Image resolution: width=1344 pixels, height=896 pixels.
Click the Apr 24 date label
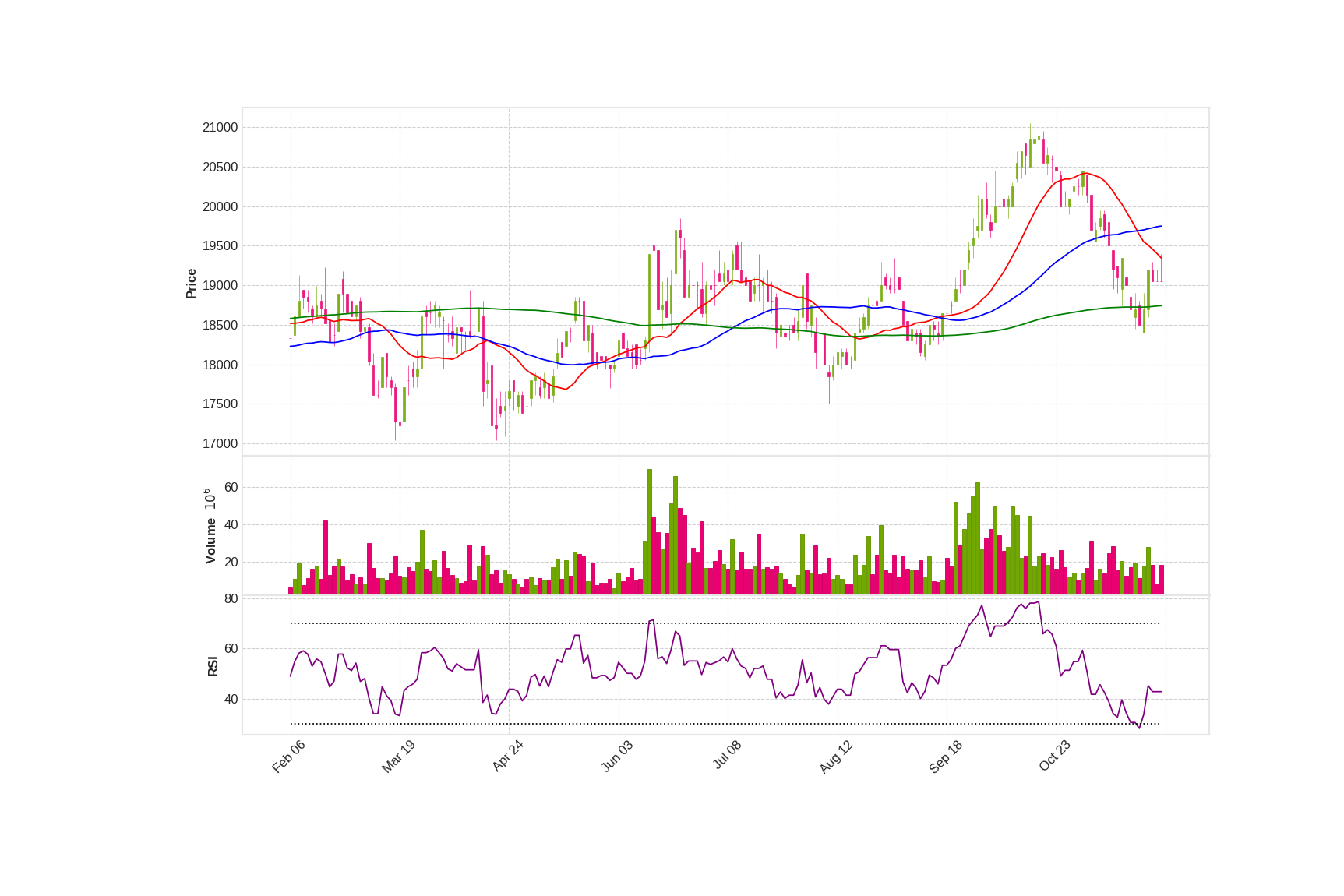(507, 756)
